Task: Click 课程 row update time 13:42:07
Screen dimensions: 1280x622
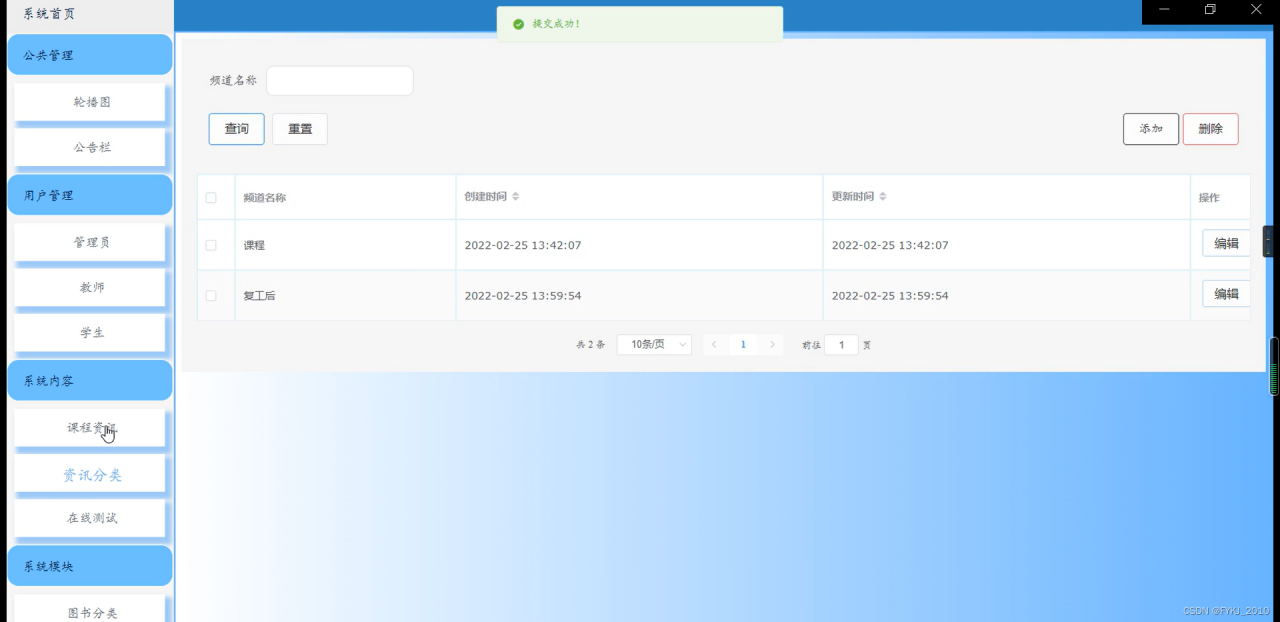Action: pyautogui.click(x=890, y=245)
